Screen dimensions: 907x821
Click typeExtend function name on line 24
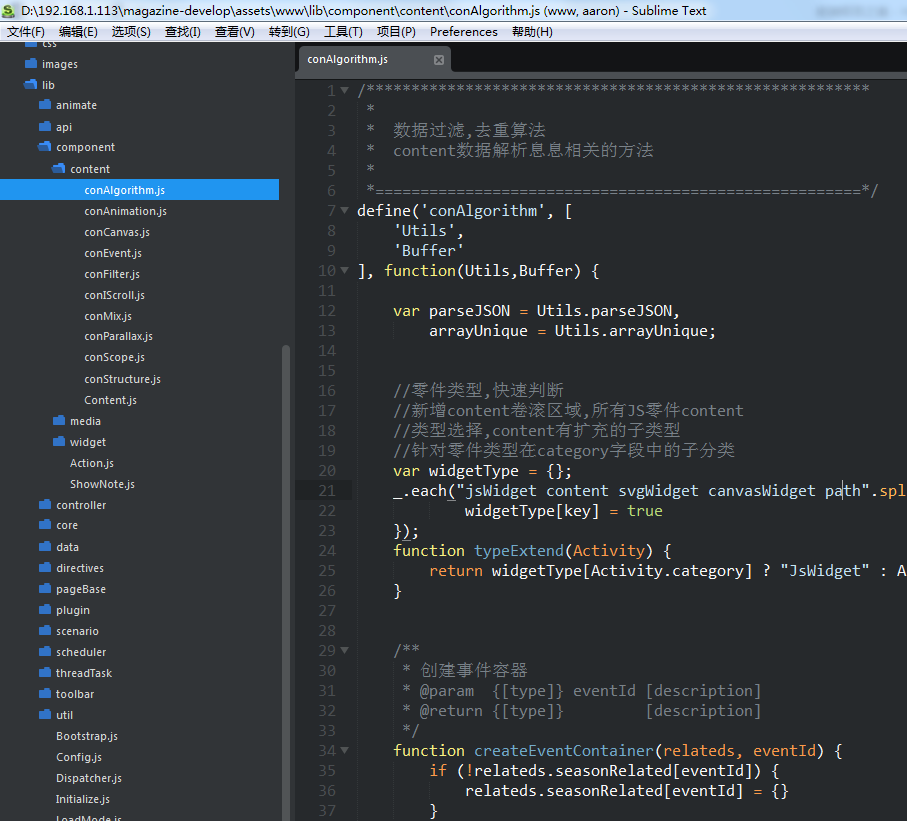519,550
